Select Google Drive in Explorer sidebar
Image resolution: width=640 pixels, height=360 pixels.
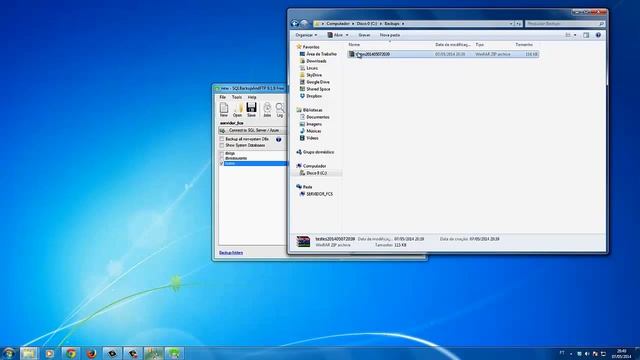tap(314, 82)
